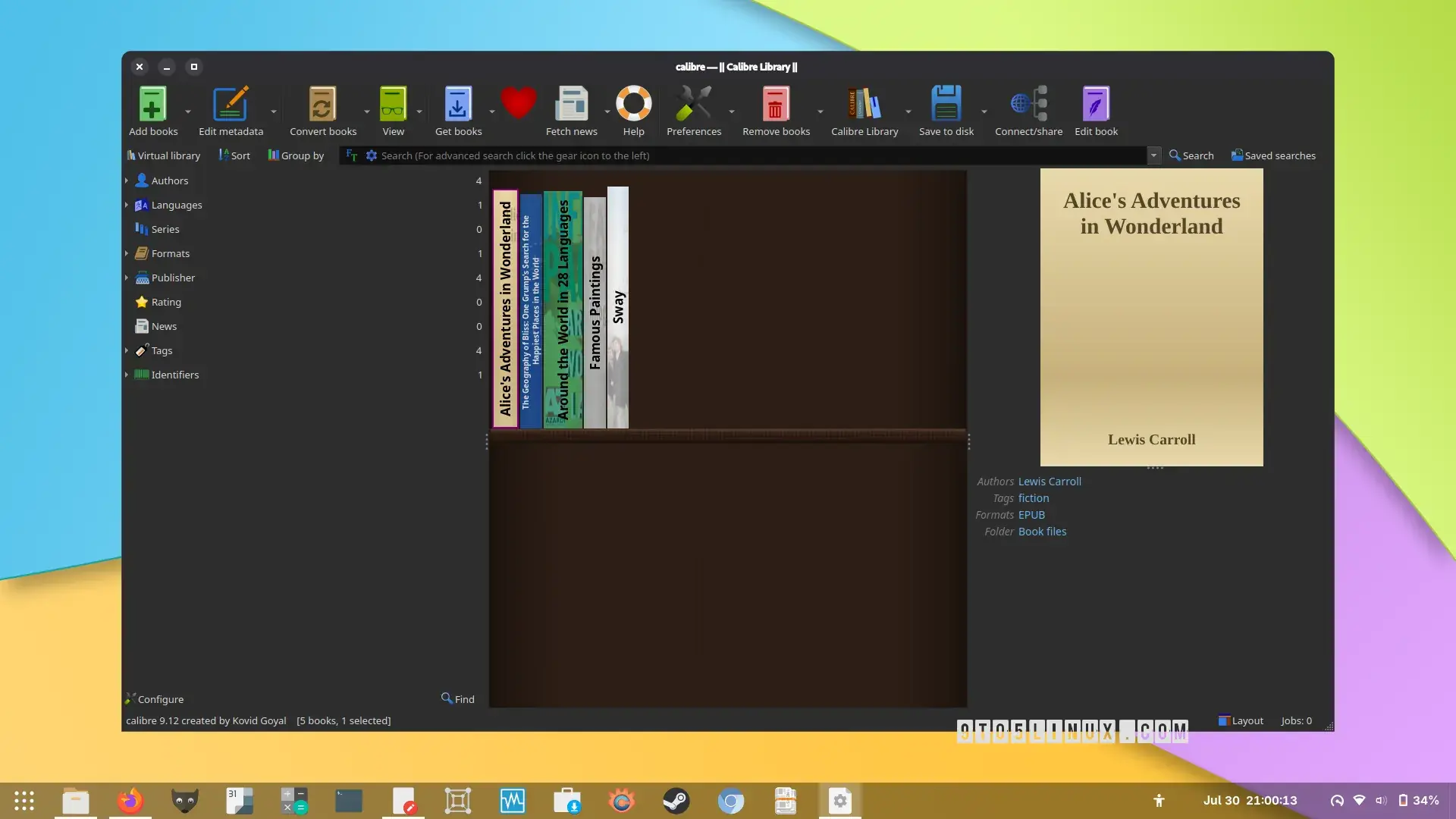Viewport: 1456px width, 819px height.
Task: Open the Get books dropdown arrow
Action: 492,111
